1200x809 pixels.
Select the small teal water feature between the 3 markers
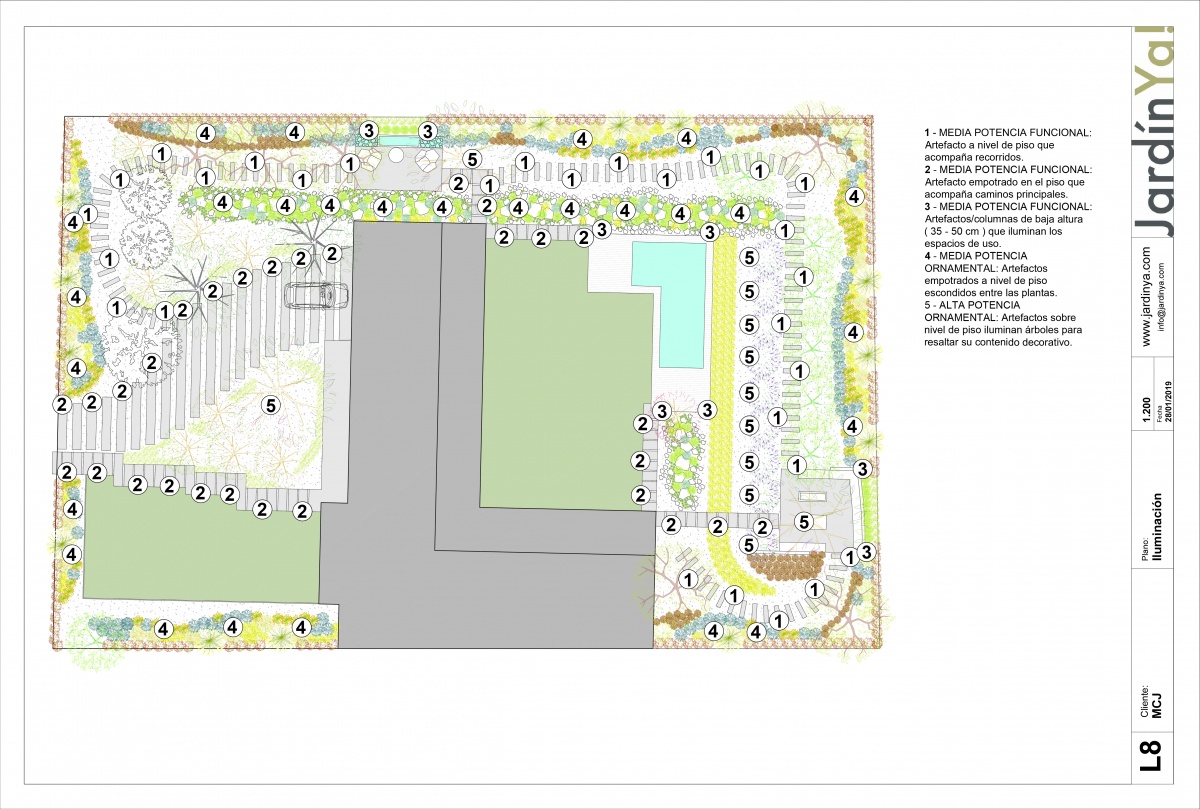(398, 141)
